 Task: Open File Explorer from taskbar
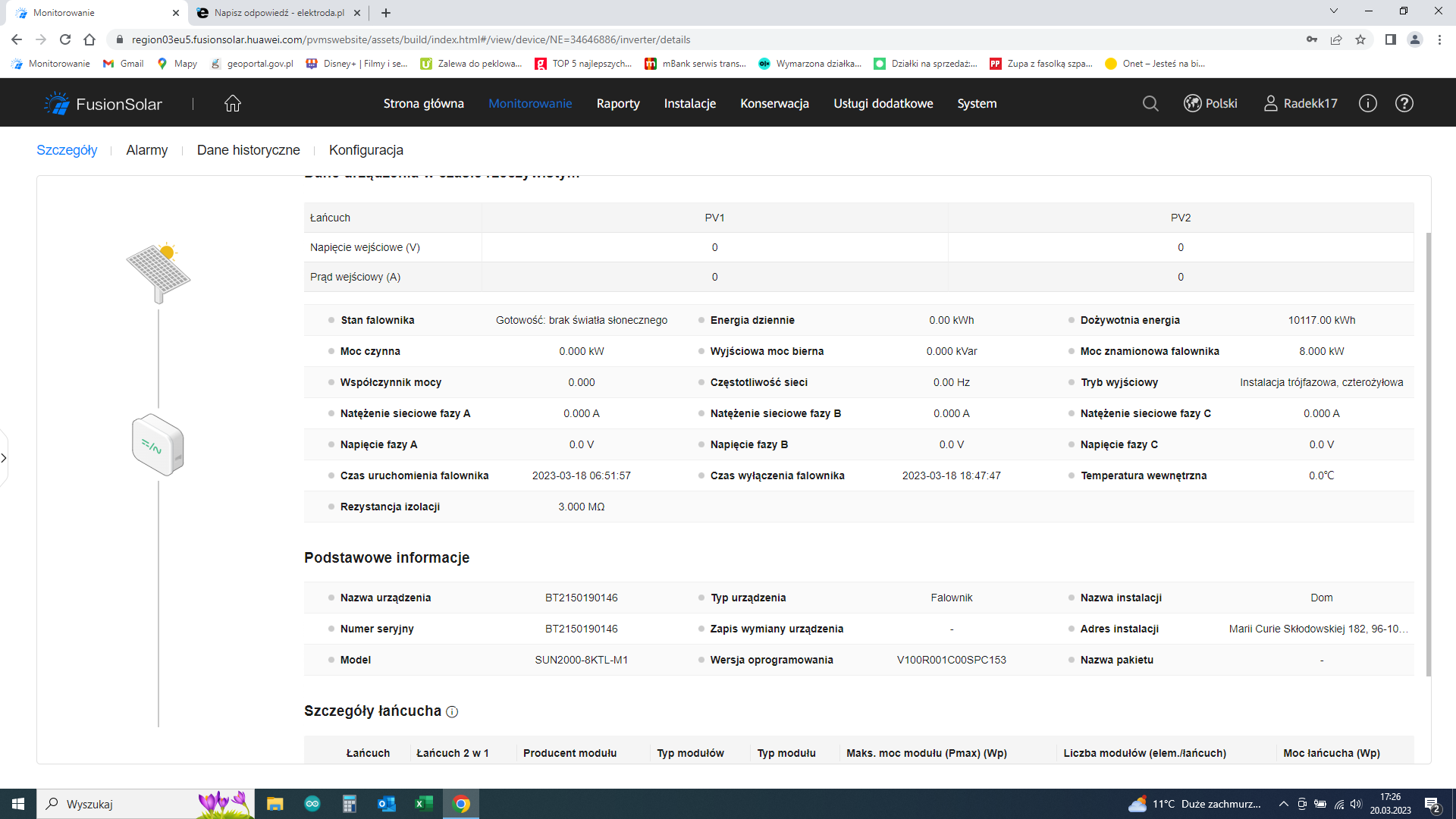click(275, 804)
